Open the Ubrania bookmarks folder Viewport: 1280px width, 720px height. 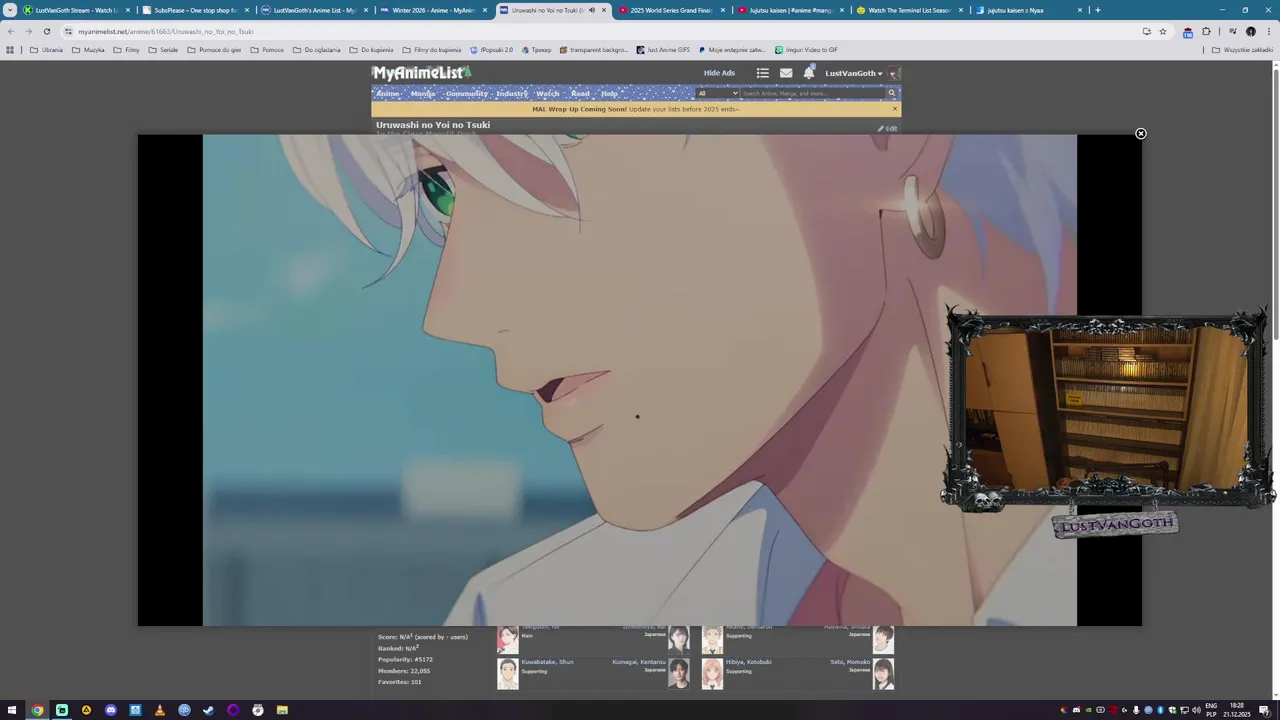pyautogui.click(x=46, y=50)
